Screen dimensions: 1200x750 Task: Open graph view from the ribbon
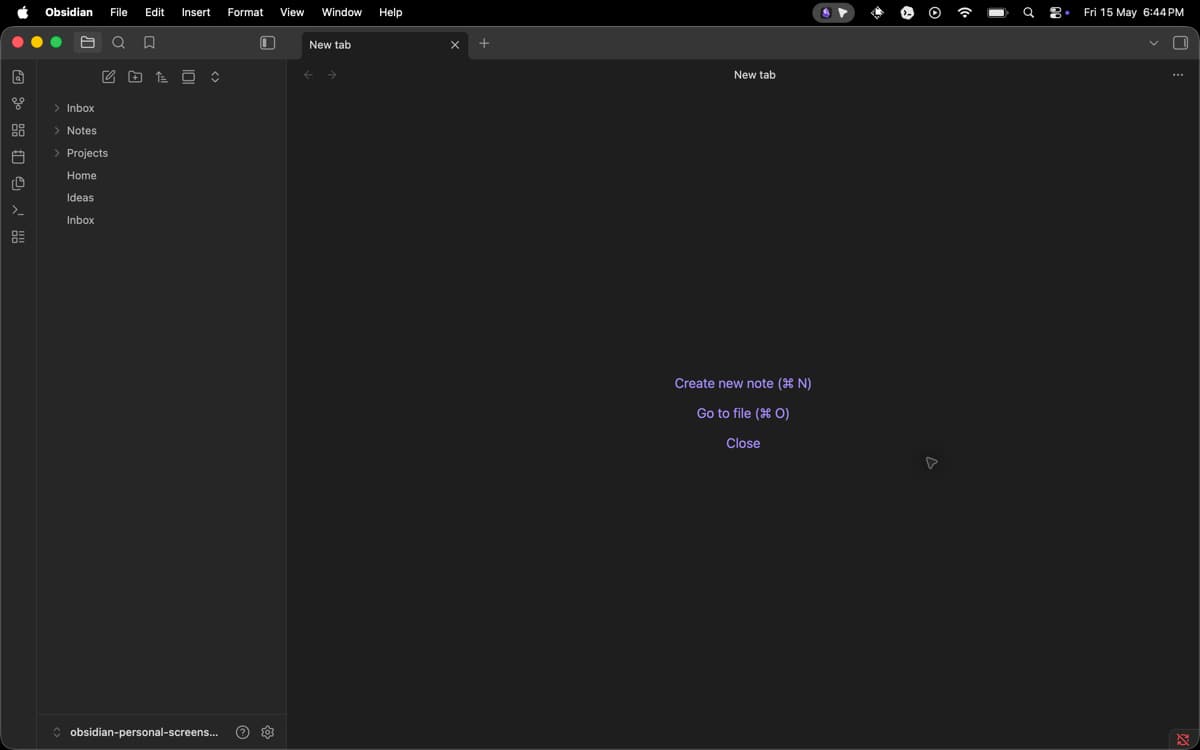[18, 103]
